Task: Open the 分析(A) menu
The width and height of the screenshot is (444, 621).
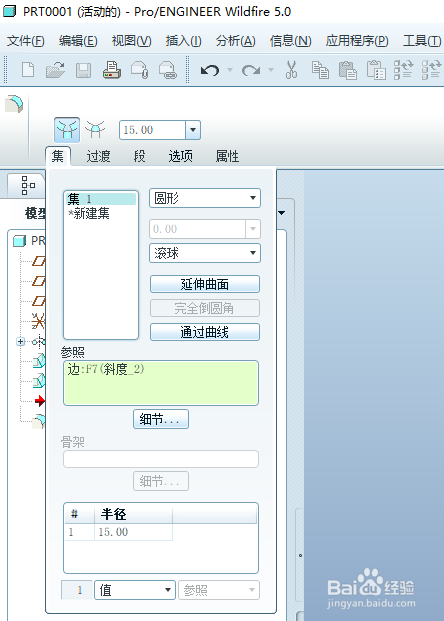Action: pos(236,41)
